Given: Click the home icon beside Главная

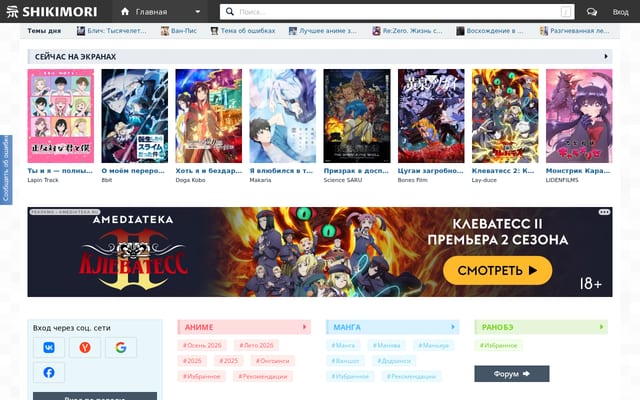Looking at the screenshot, I should (x=125, y=11).
